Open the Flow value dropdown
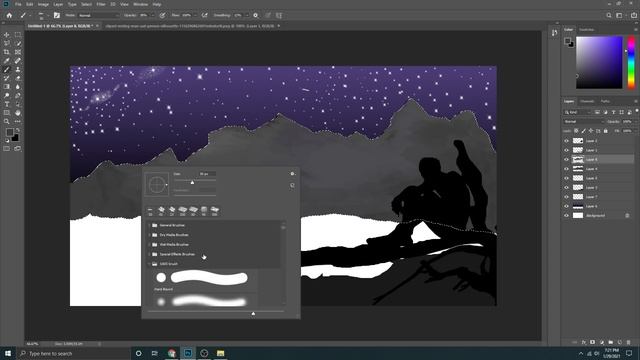 [x=195, y=16]
